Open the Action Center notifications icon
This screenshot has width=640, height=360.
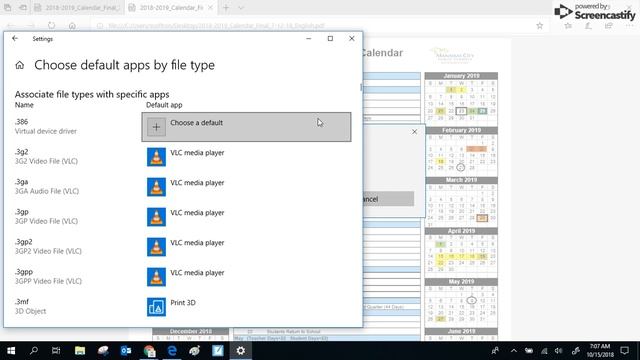[x=624, y=351]
